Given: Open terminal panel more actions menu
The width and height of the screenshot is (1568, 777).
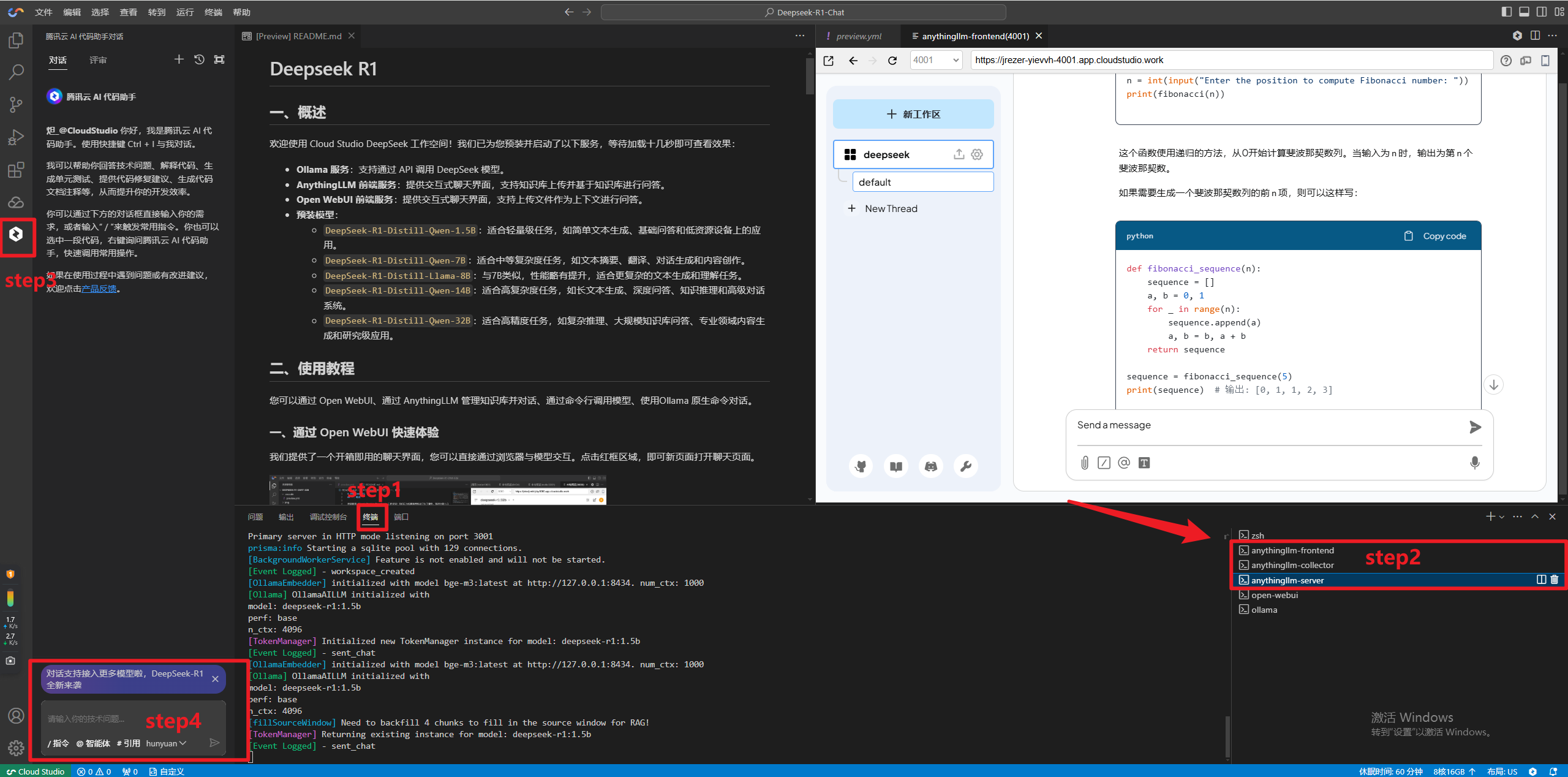Looking at the screenshot, I should click(x=1517, y=517).
